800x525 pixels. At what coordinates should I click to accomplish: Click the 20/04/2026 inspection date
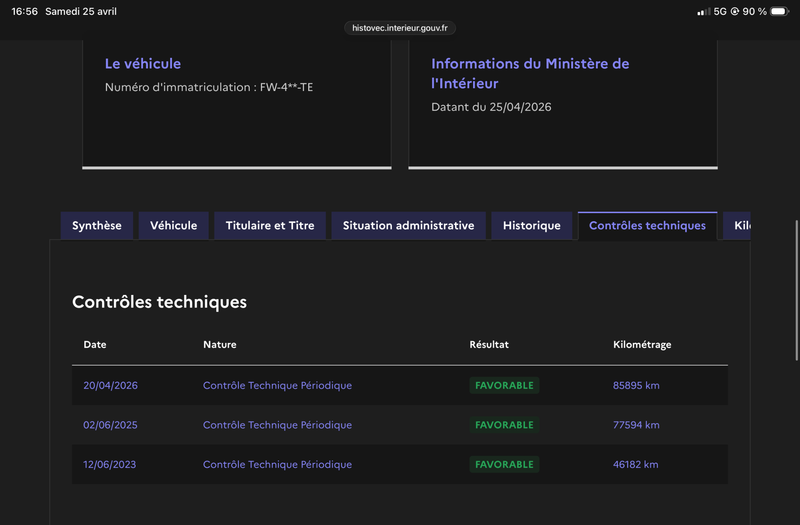click(110, 385)
